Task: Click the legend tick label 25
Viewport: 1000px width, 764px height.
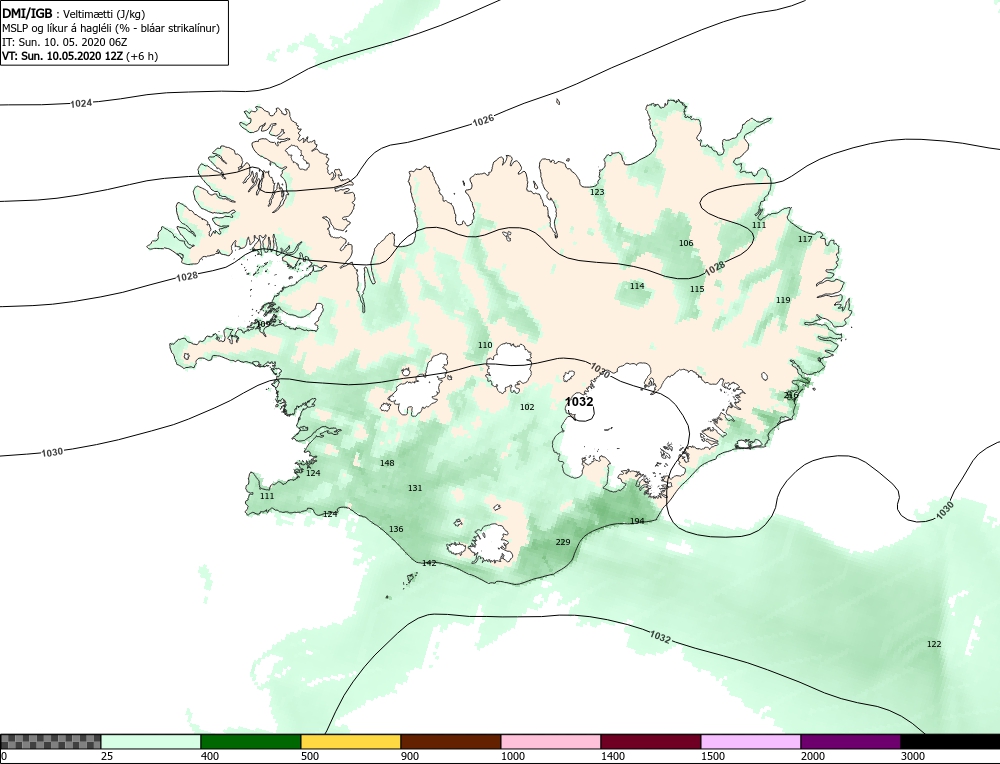Action: 106,756
